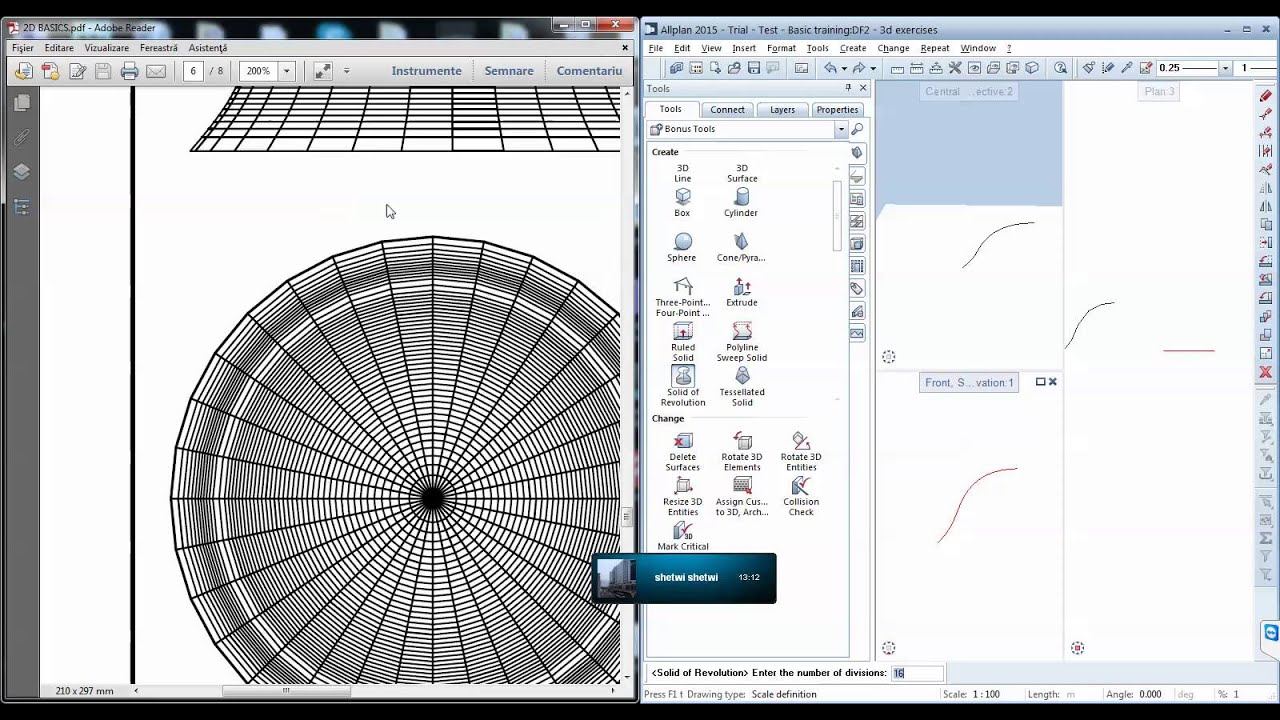The height and width of the screenshot is (720, 1280).
Task: Select the 3D Line tool
Action: coord(682,173)
